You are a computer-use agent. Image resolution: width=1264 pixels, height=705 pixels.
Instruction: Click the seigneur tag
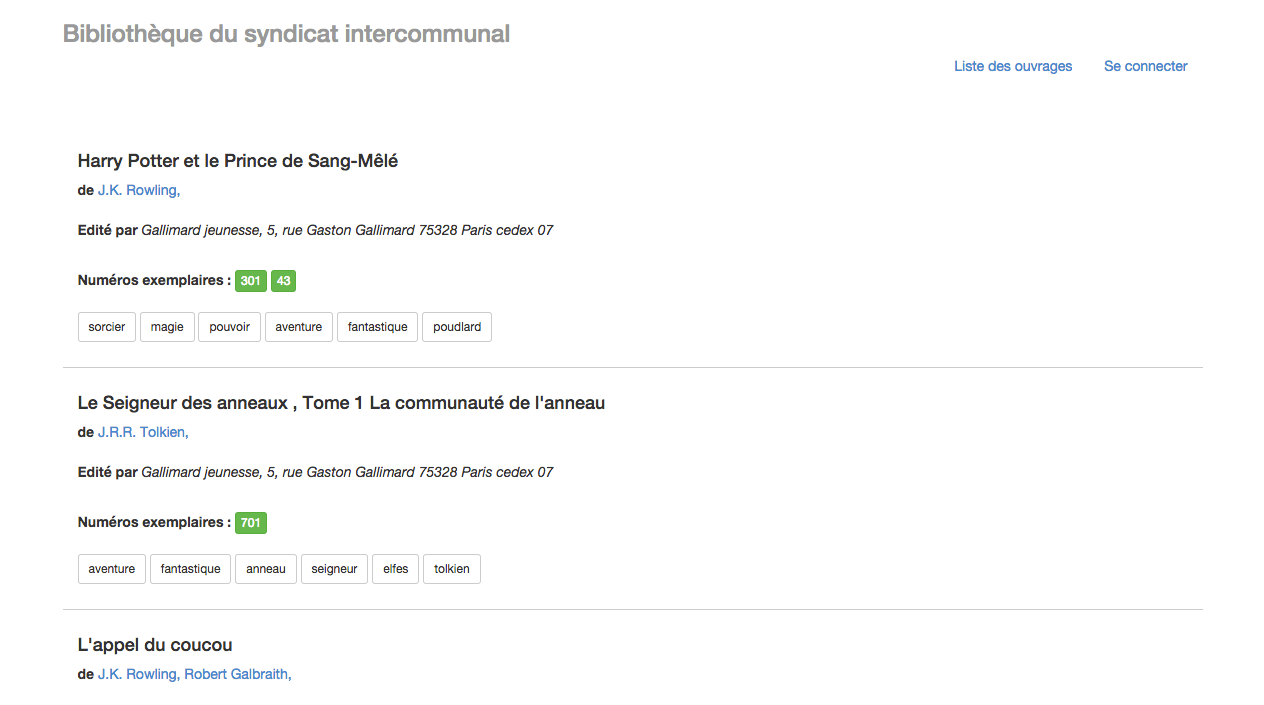[x=334, y=569]
